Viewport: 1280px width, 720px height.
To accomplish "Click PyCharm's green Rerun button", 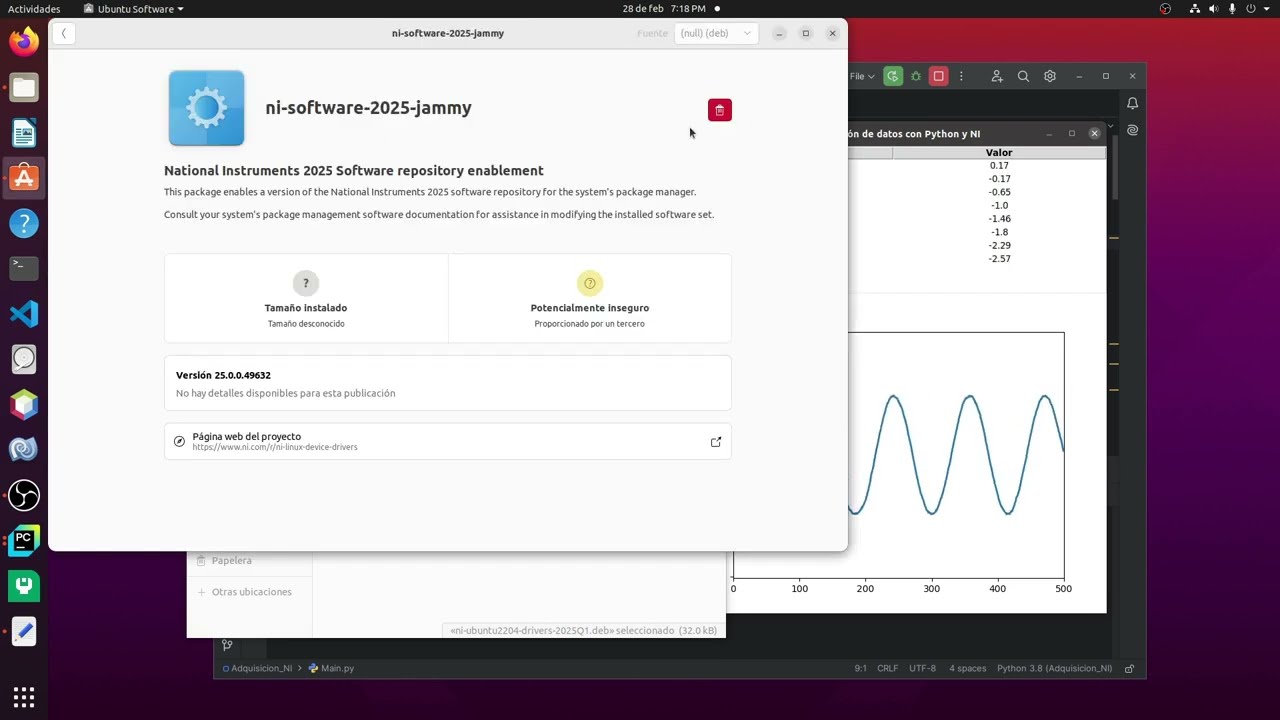I will click(893, 76).
